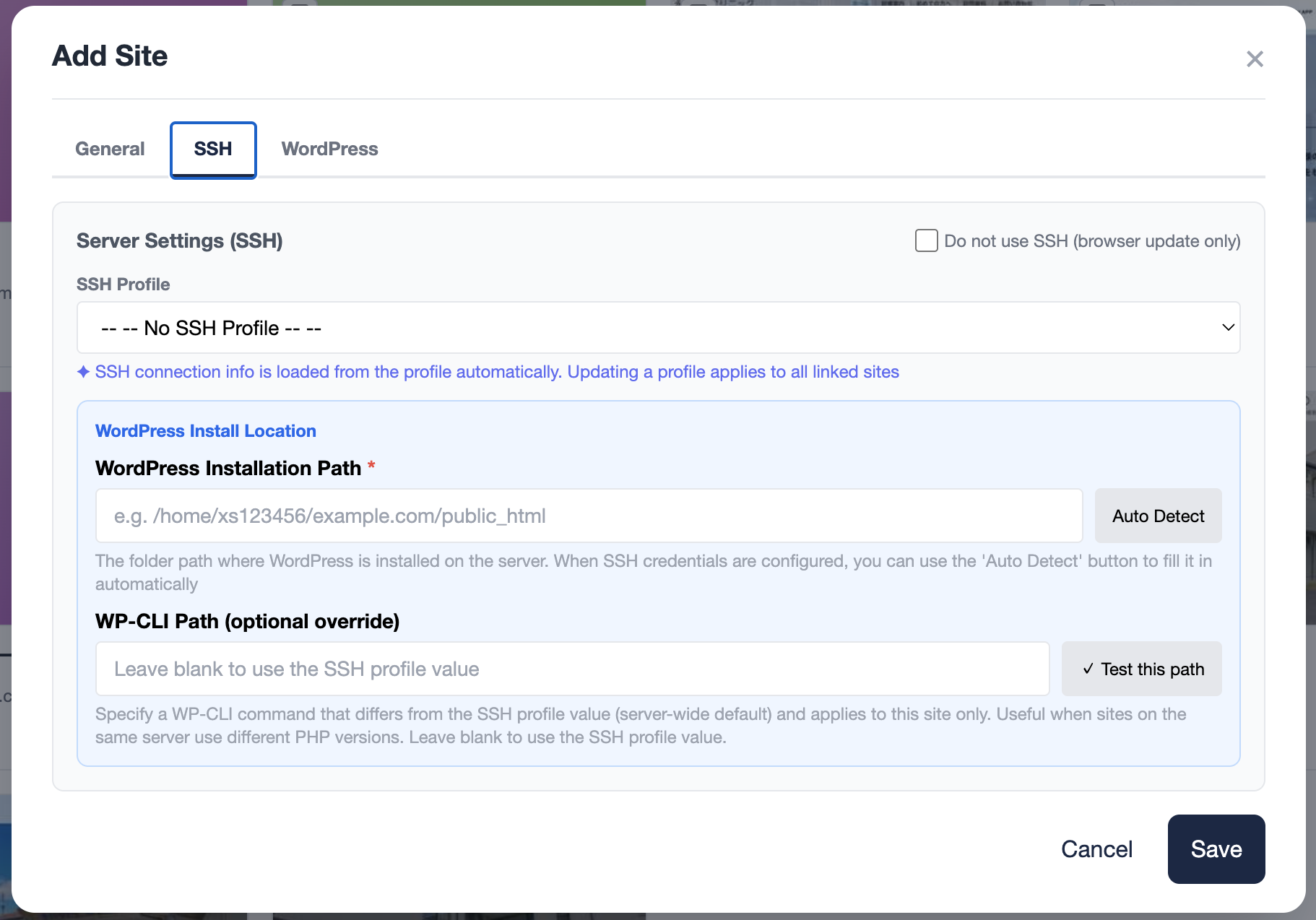Click the 'WordPress Installation Path' label
1316x920 pixels.
click(x=228, y=468)
